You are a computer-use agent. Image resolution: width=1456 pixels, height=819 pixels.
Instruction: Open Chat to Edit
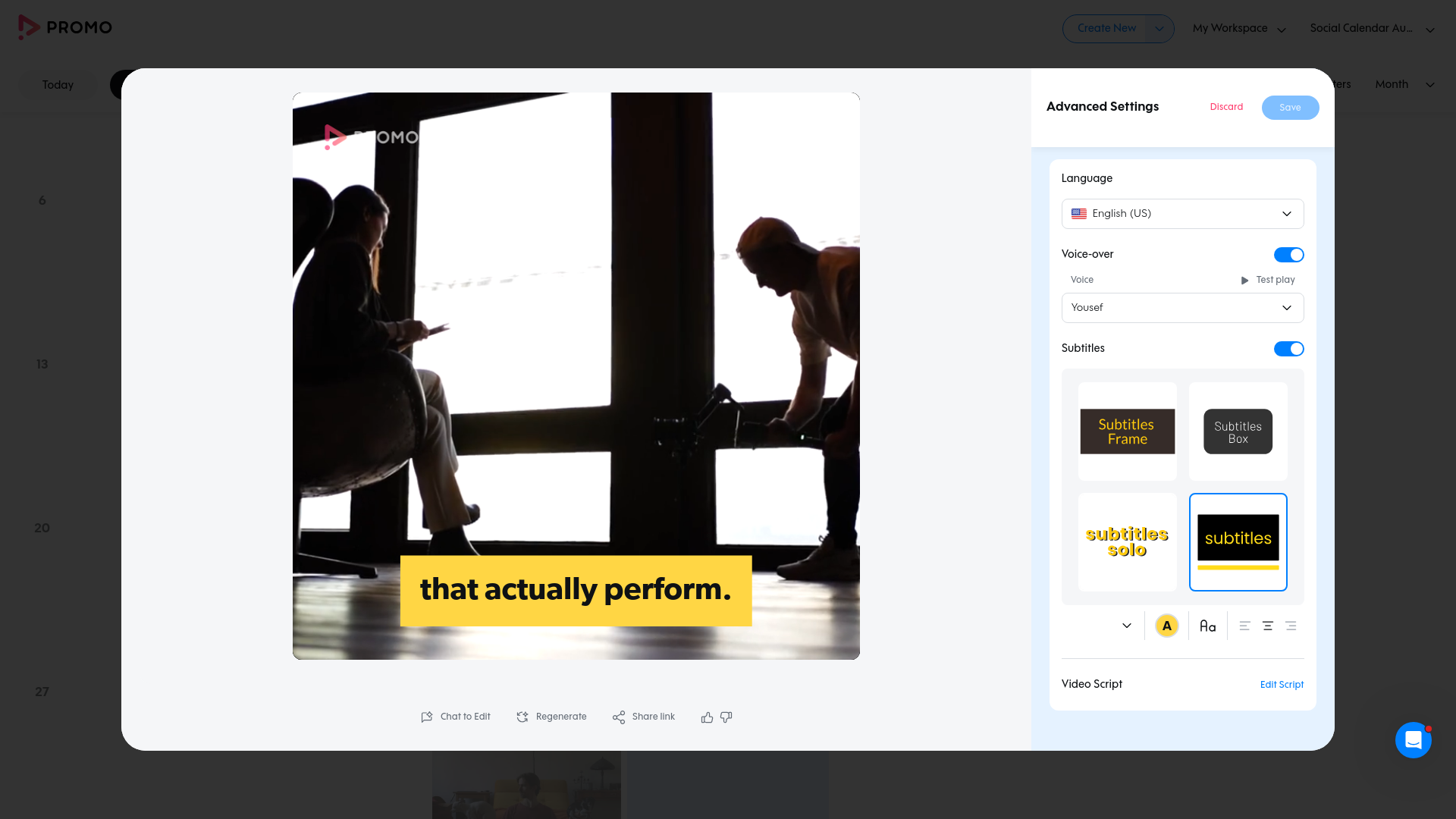(456, 717)
